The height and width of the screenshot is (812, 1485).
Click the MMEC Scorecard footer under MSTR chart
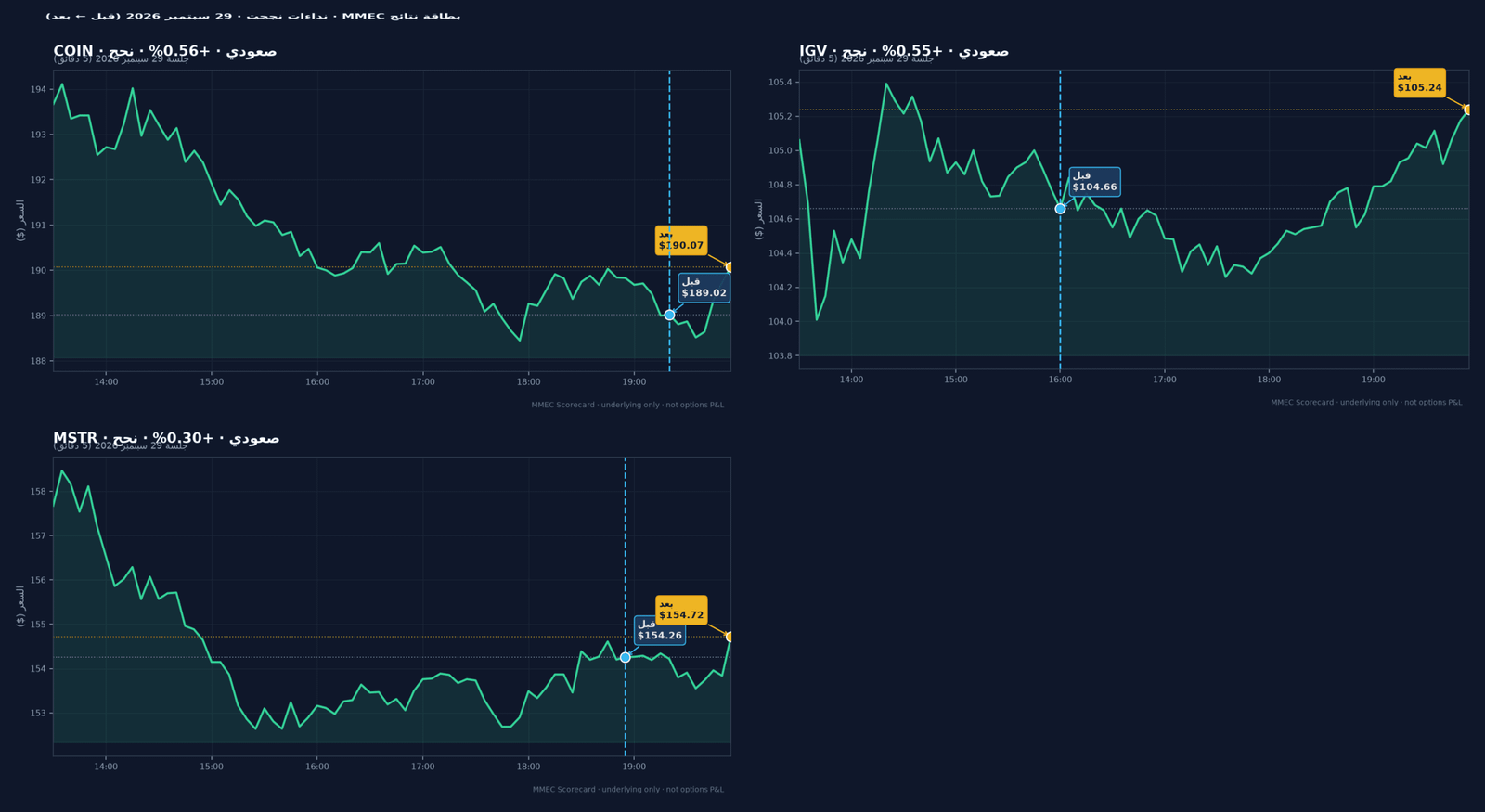(628, 790)
